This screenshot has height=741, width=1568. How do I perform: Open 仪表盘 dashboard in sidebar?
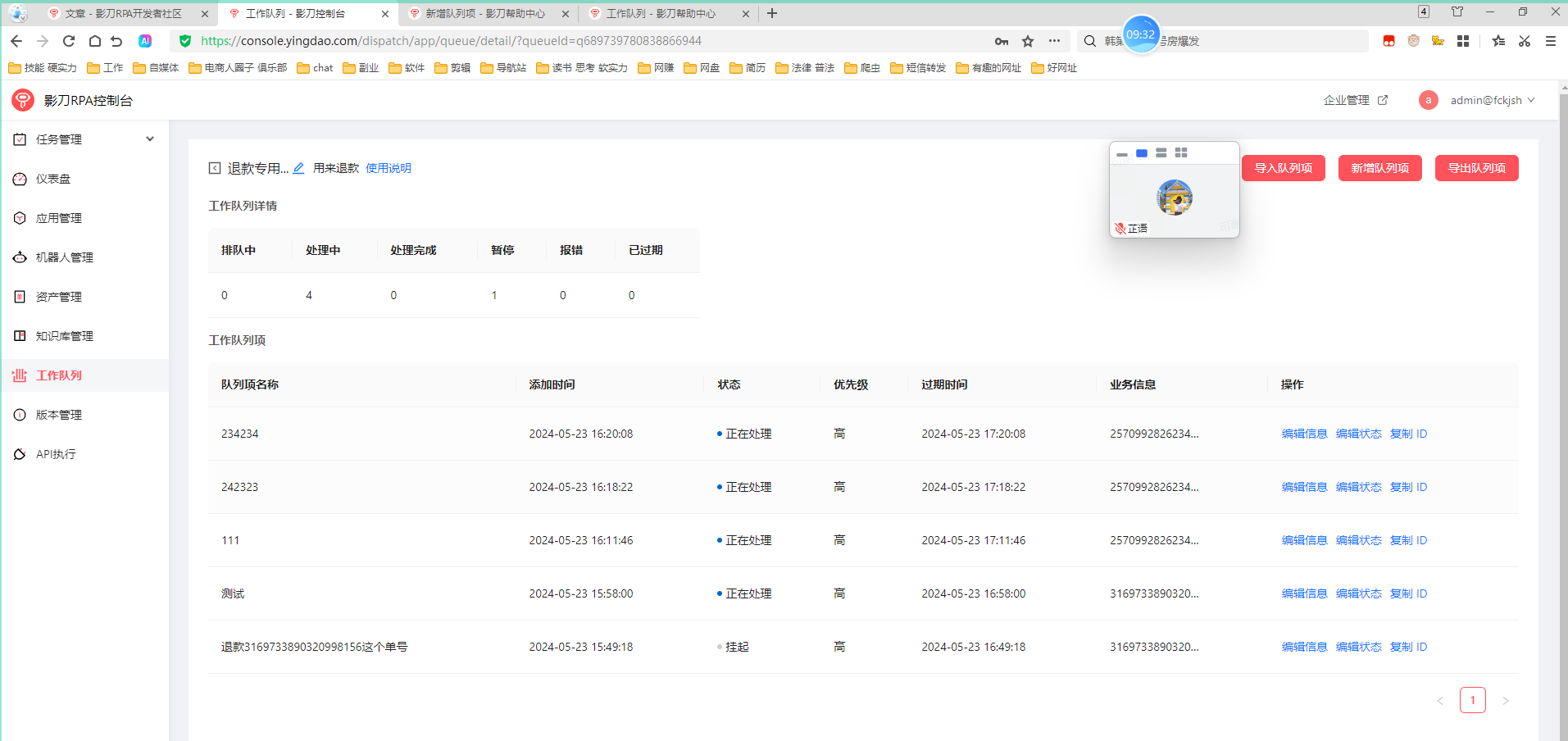(53, 179)
